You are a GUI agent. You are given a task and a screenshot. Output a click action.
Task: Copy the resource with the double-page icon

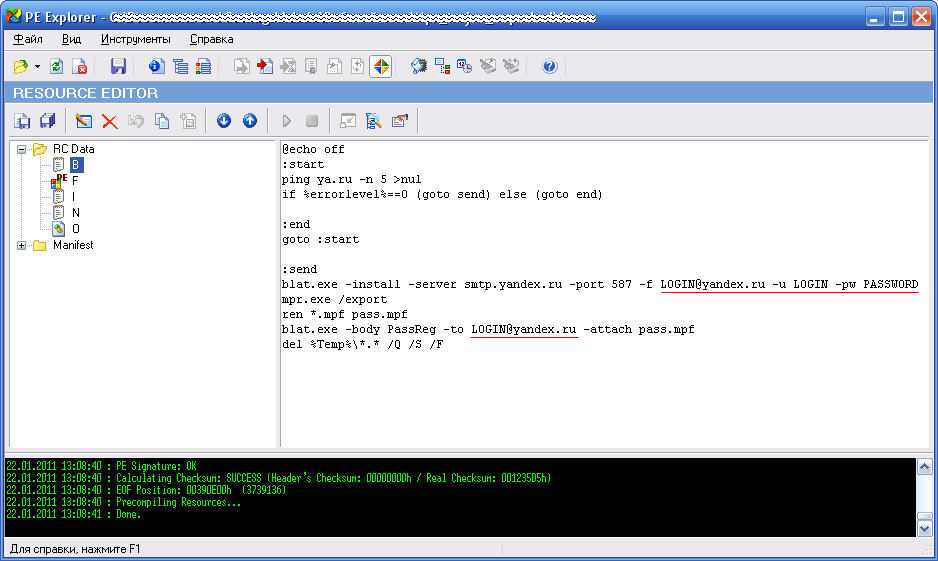162,121
